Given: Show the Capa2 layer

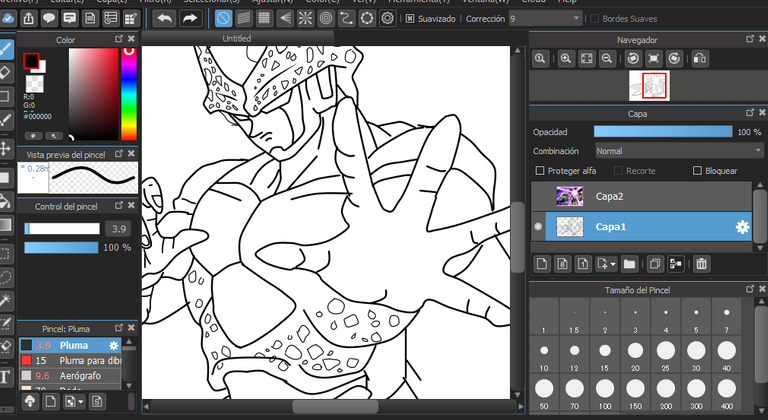Looking at the screenshot, I should [x=538, y=197].
